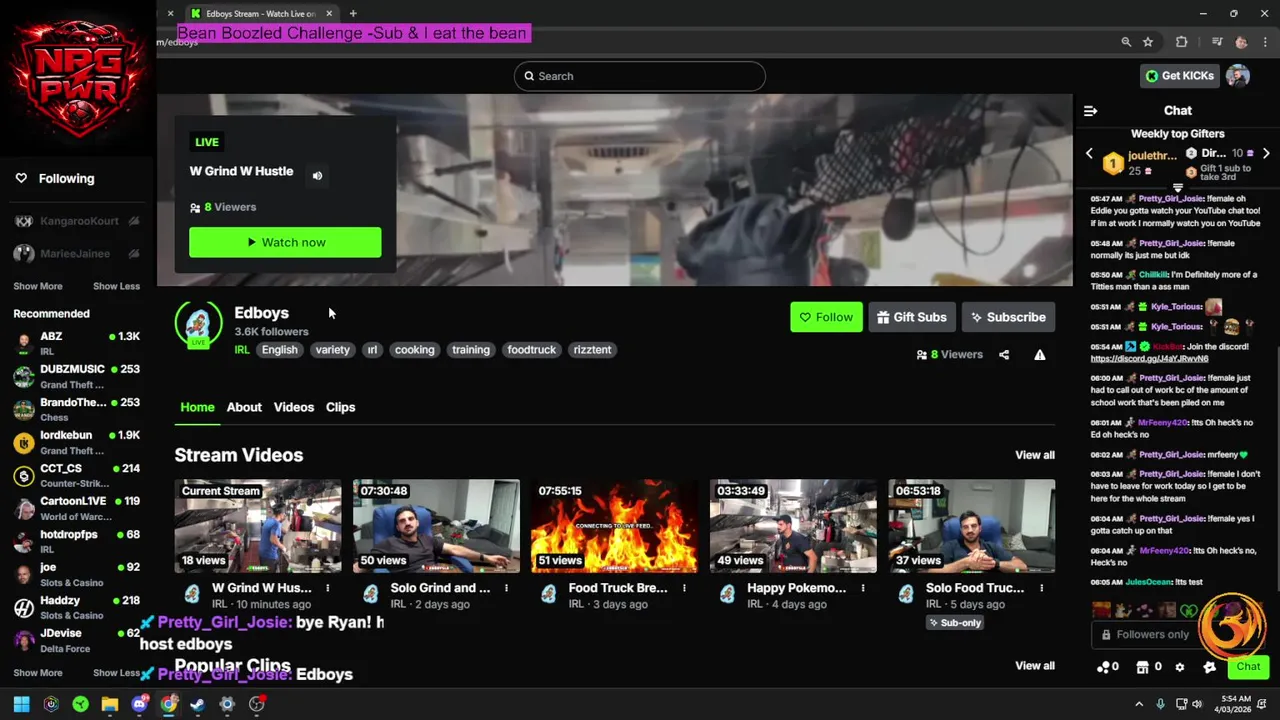1280x720 pixels.
Task: Click the Get KICKs button
Action: [1180, 76]
